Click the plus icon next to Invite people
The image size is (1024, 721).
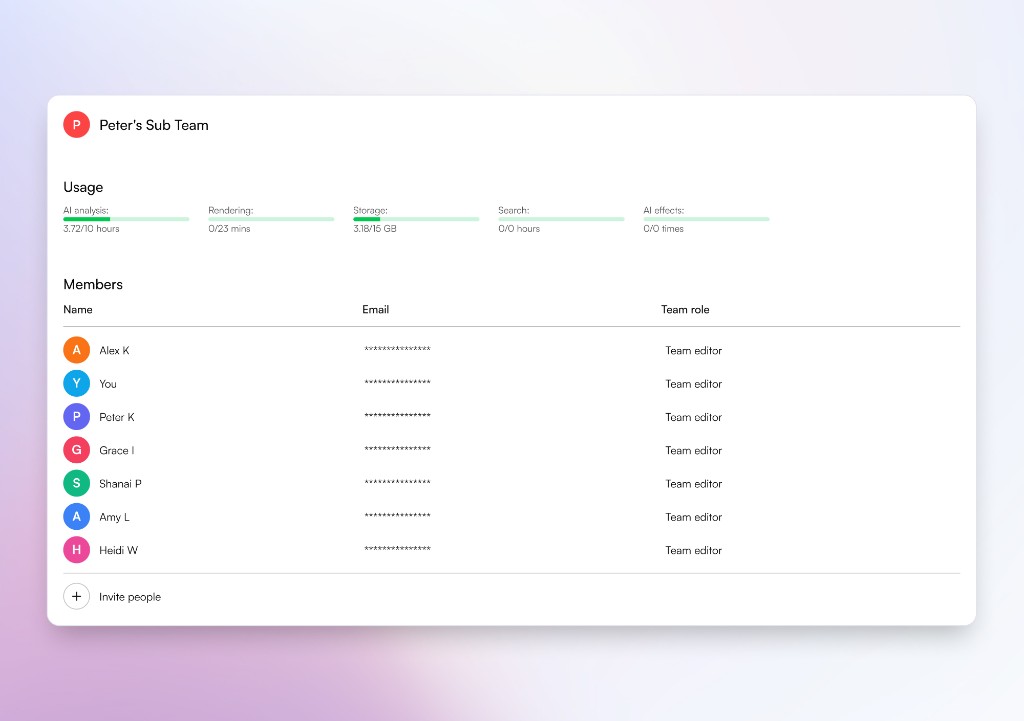(x=76, y=595)
